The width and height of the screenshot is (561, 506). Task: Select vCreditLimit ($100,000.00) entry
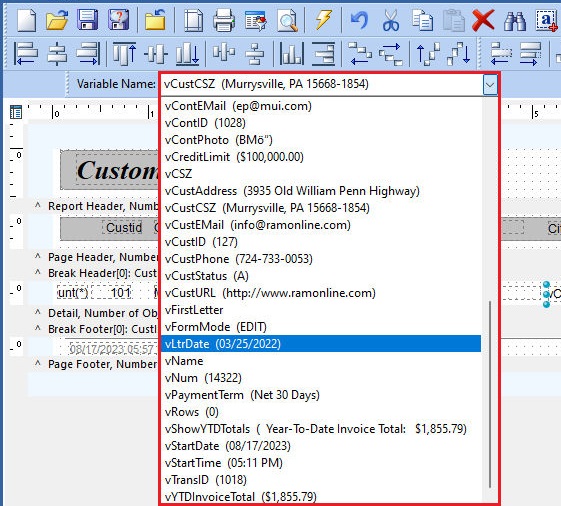[x=321, y=157]
